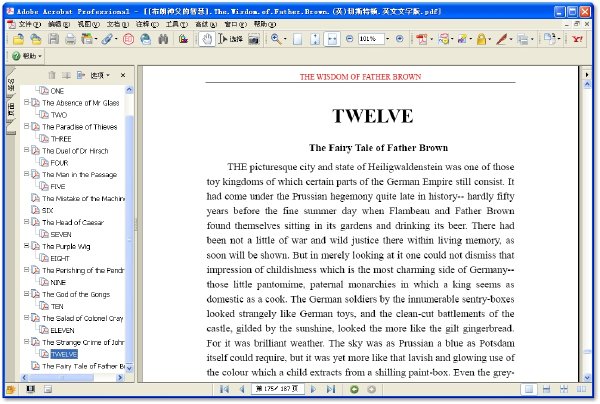This screenshot has width=600, height=404.
Task: Go to next page arrow
Action: click(313, 389)
